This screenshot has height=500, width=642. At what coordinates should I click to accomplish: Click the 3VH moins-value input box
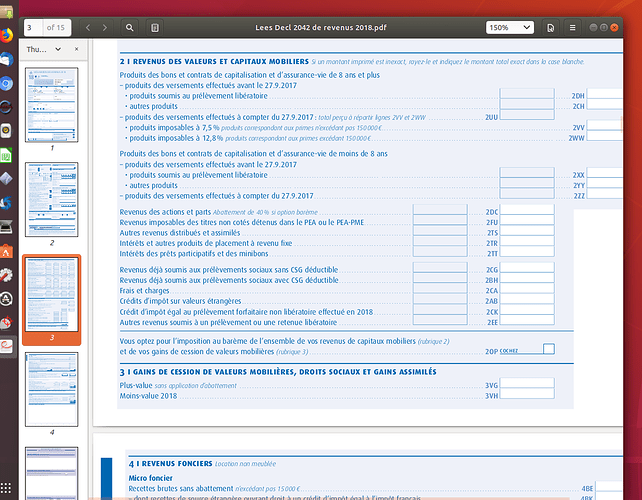point(527,394)
